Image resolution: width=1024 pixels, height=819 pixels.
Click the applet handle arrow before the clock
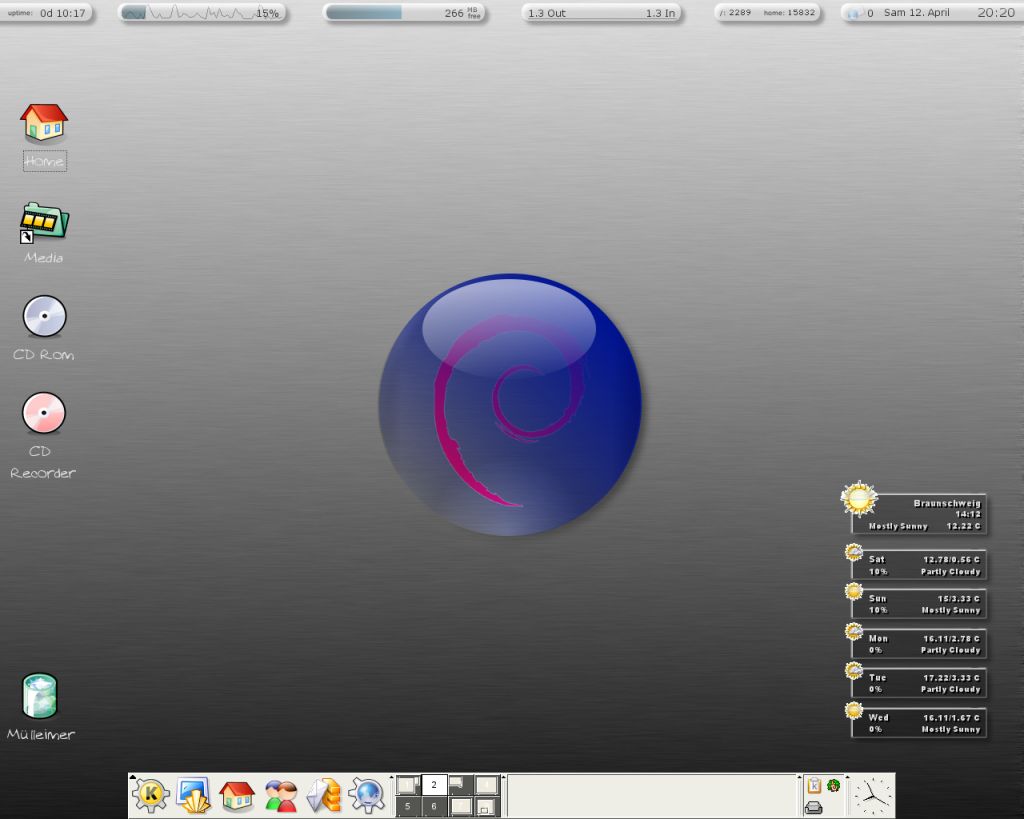pos(848,777)
